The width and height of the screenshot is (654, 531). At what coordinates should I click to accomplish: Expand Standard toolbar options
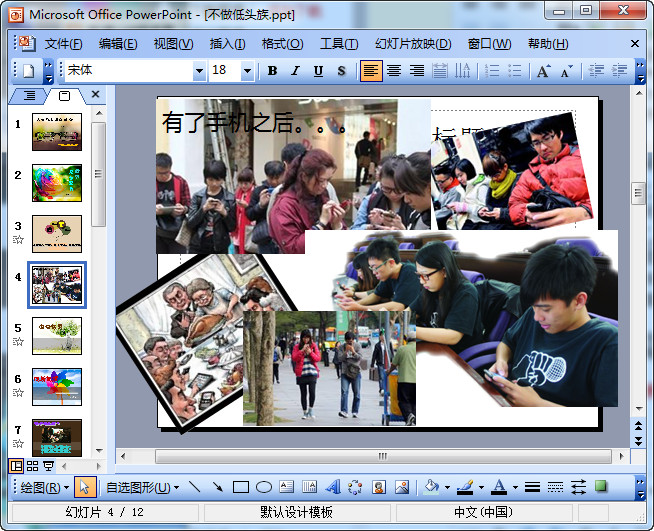click(48, 71)
